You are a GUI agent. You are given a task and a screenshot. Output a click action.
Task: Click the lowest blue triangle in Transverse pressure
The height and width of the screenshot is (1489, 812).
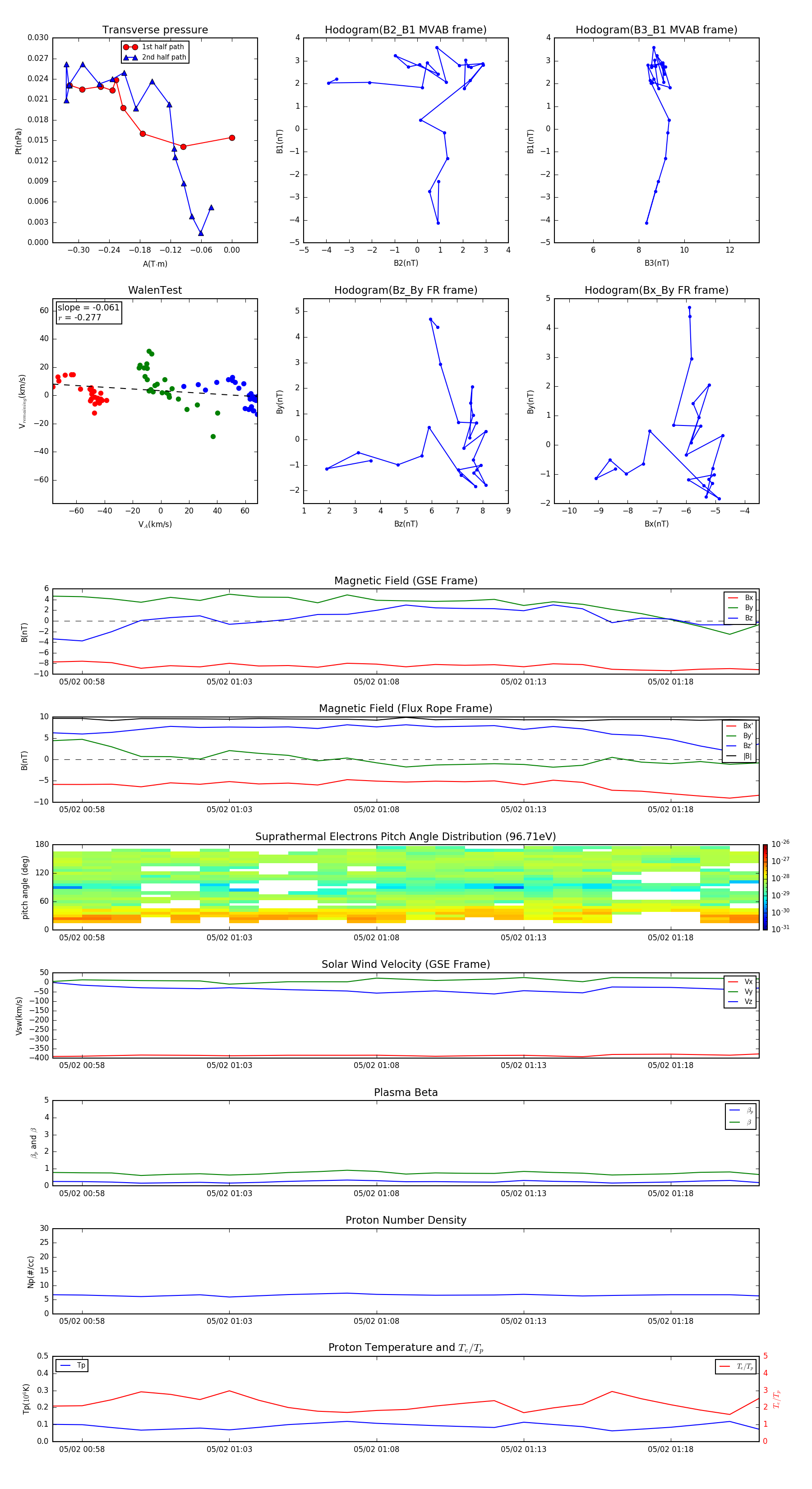201,233
